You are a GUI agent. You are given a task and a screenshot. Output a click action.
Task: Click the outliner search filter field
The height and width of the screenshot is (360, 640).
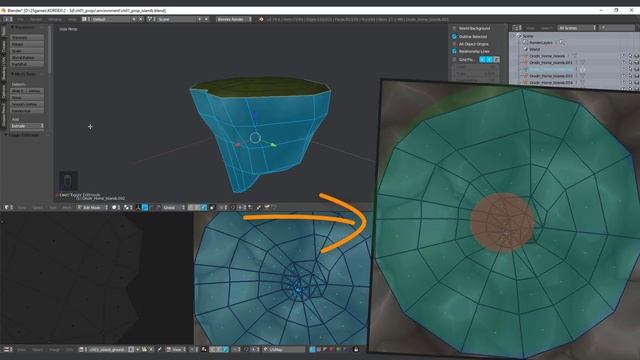click(617, 28)
